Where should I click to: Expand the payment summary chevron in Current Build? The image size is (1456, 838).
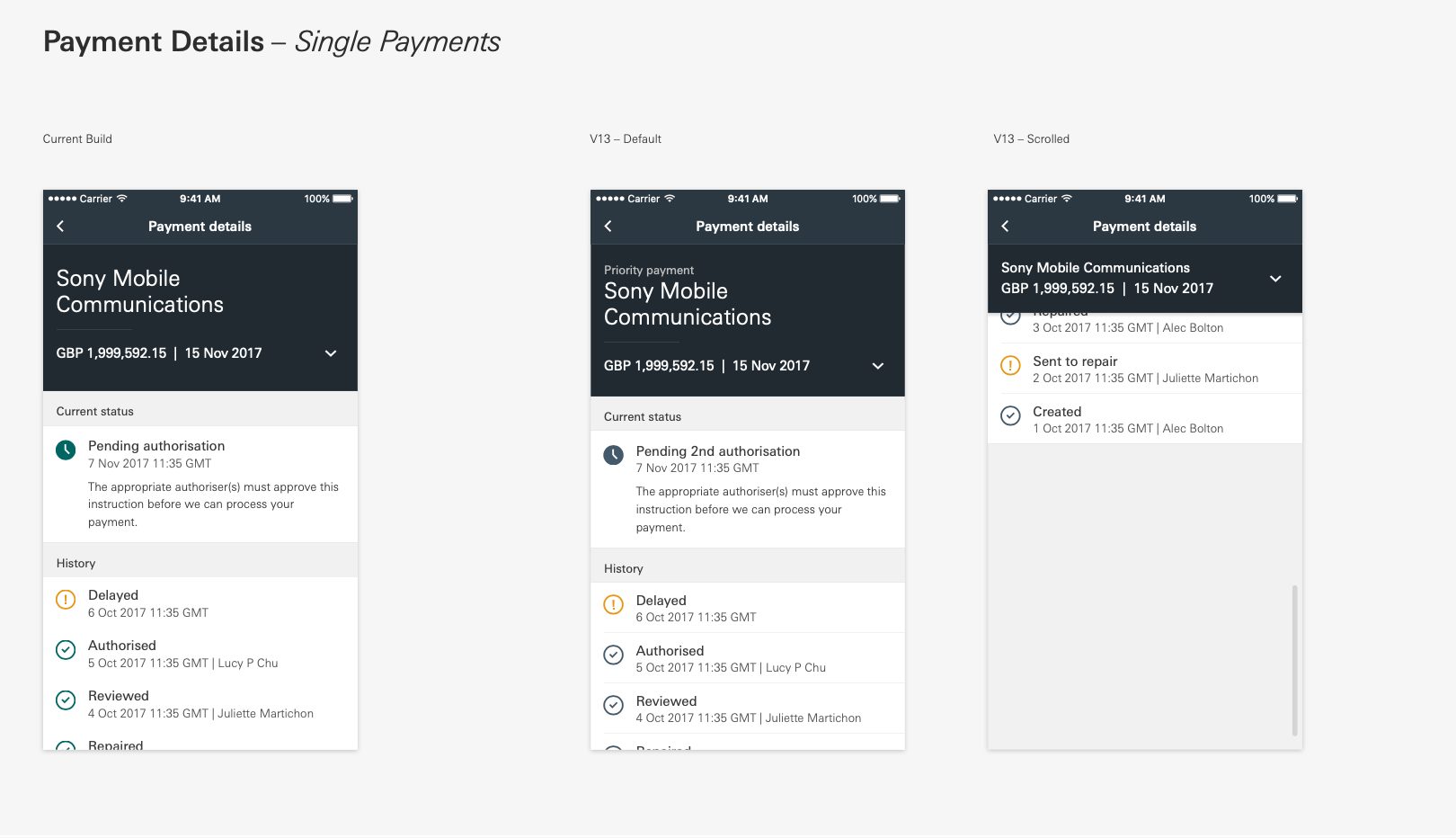[x=330, y=353]
